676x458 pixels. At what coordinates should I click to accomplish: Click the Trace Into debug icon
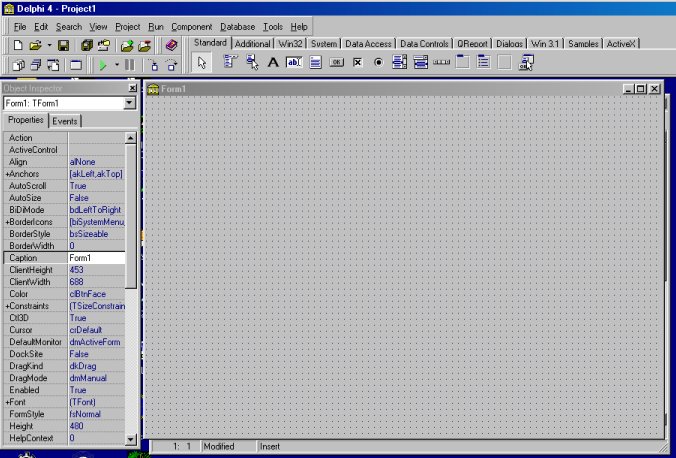pyautogui.click(x=154, y=65)
